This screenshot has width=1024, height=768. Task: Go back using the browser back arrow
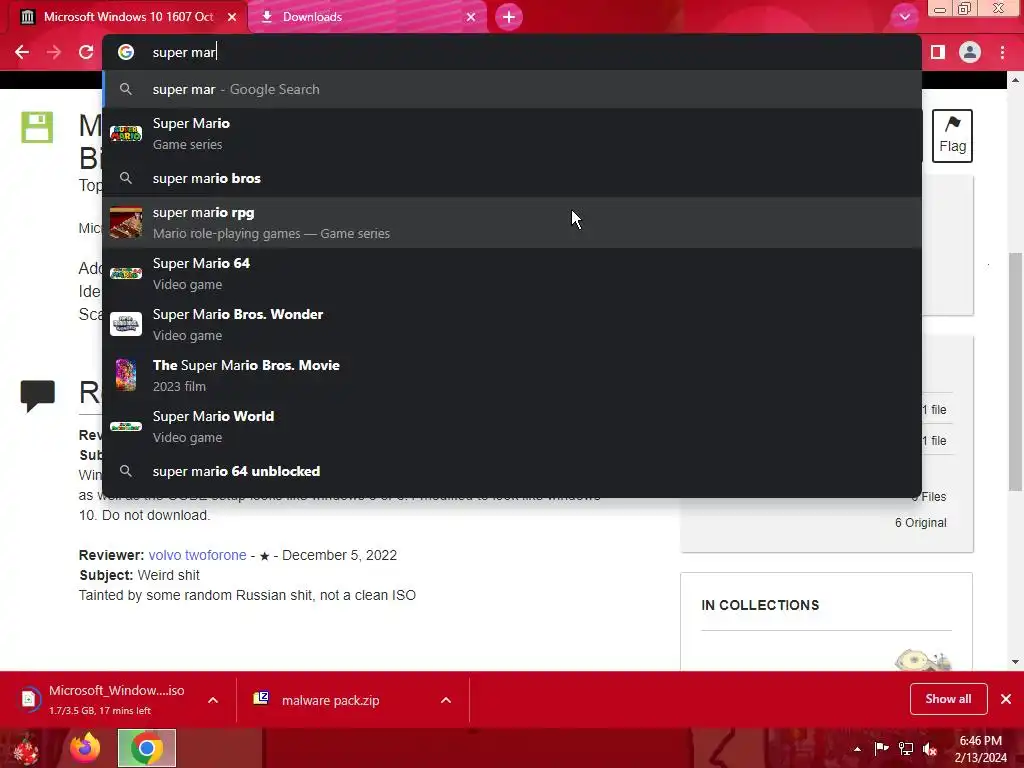point(22,52)
